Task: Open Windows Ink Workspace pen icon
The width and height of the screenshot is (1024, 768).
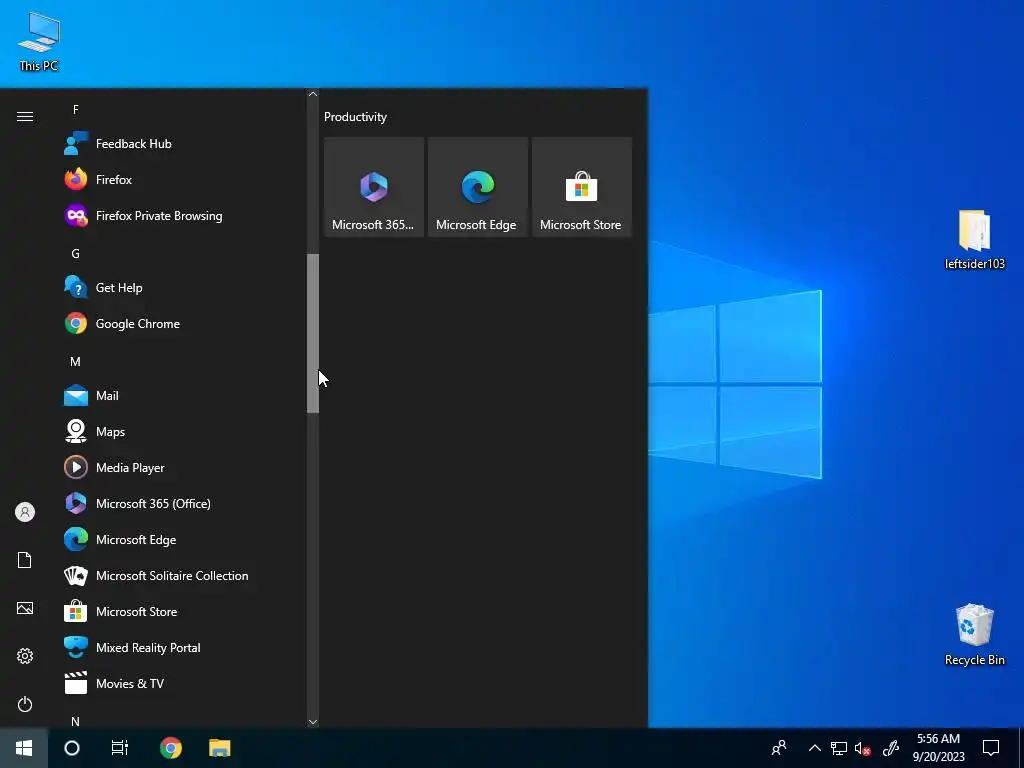Action: tap(891, 748)
